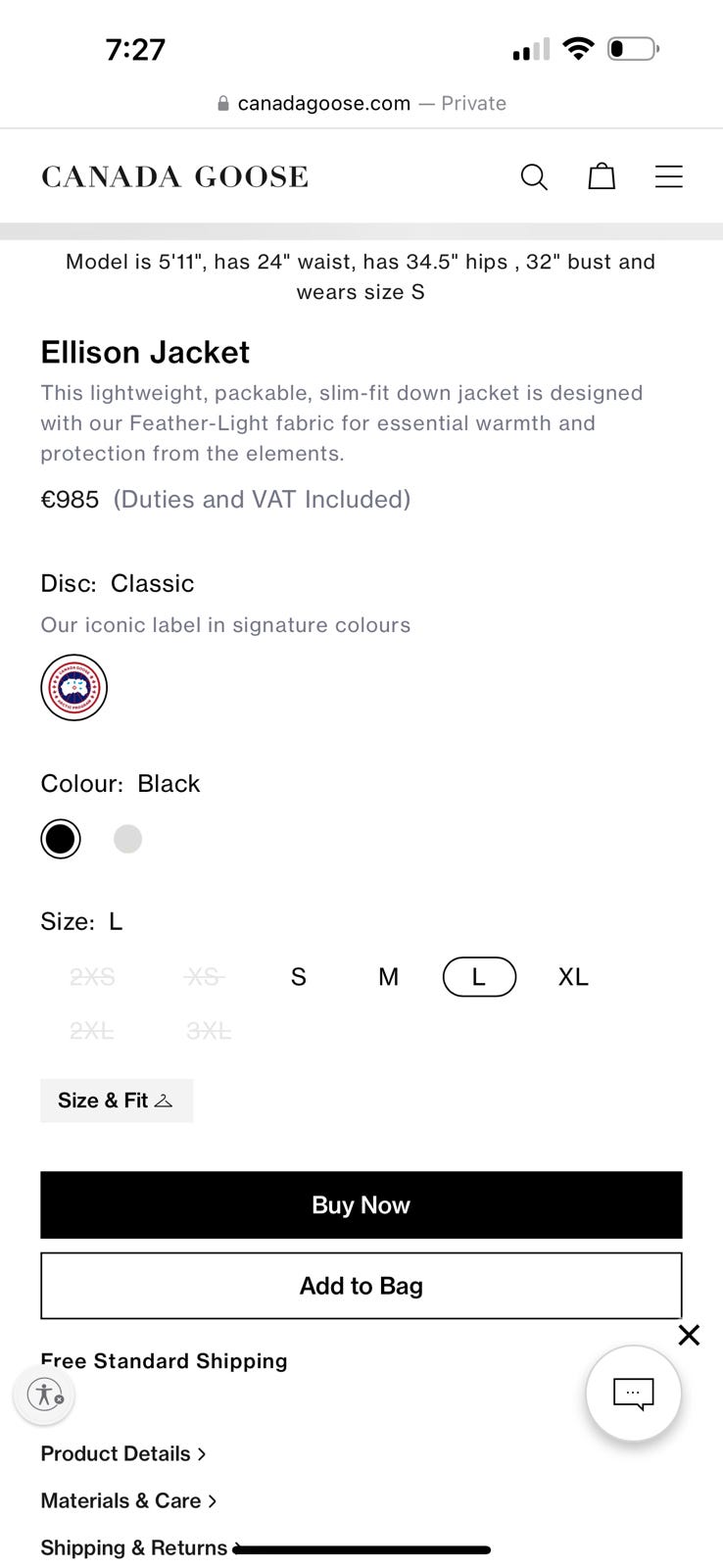Dismiss chat widget with X icon
This screenshot has height=1568, width=723.
click(689, 1335)
